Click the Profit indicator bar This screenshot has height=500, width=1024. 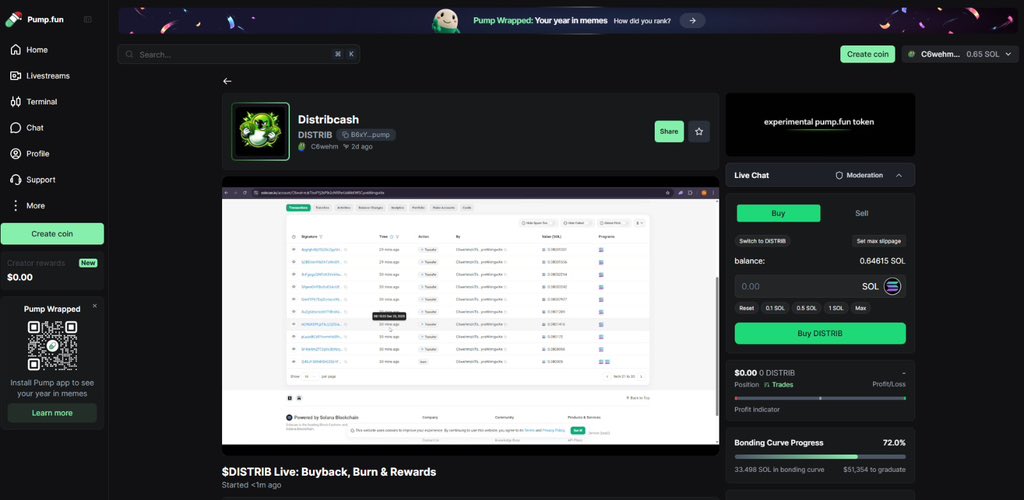point(820,398)
